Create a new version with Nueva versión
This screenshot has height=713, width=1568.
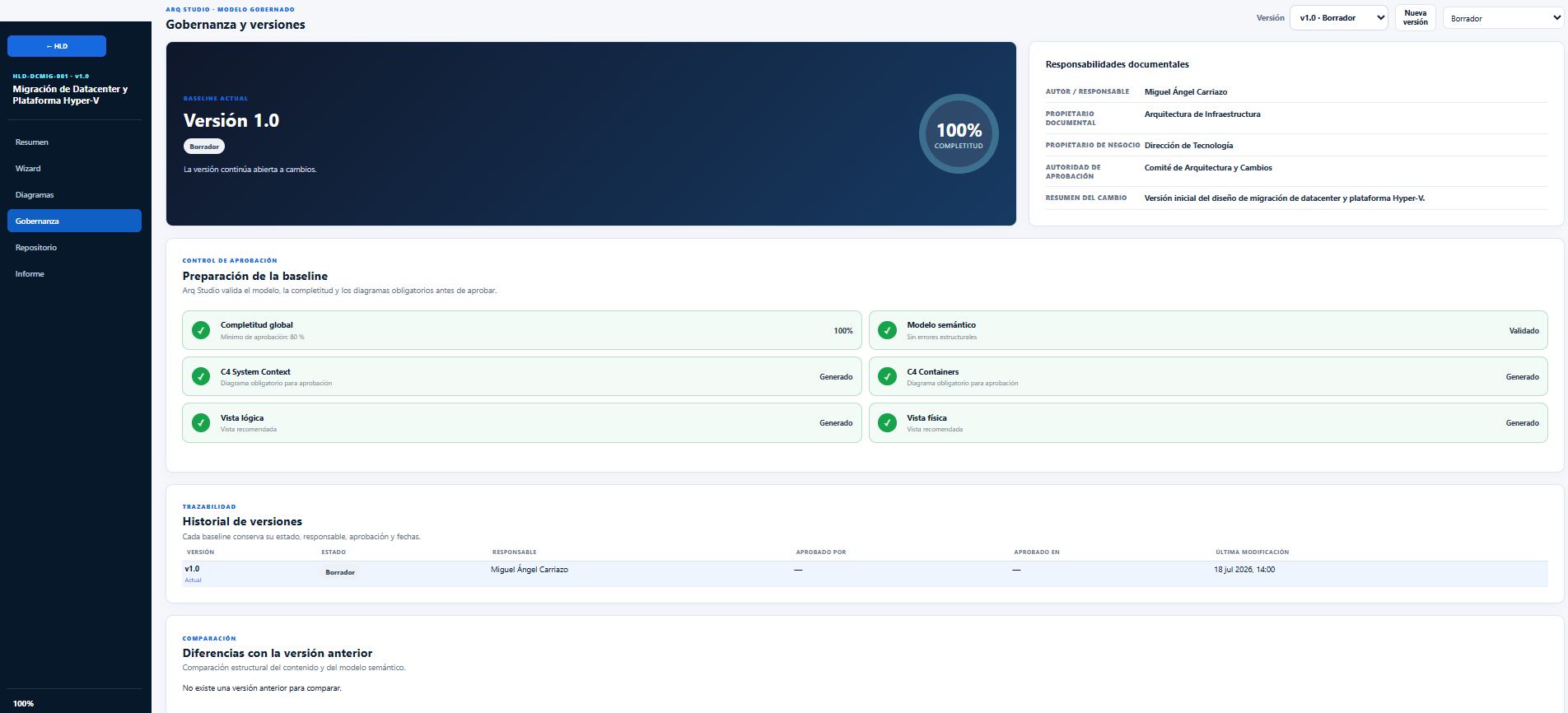(1415, 18)
